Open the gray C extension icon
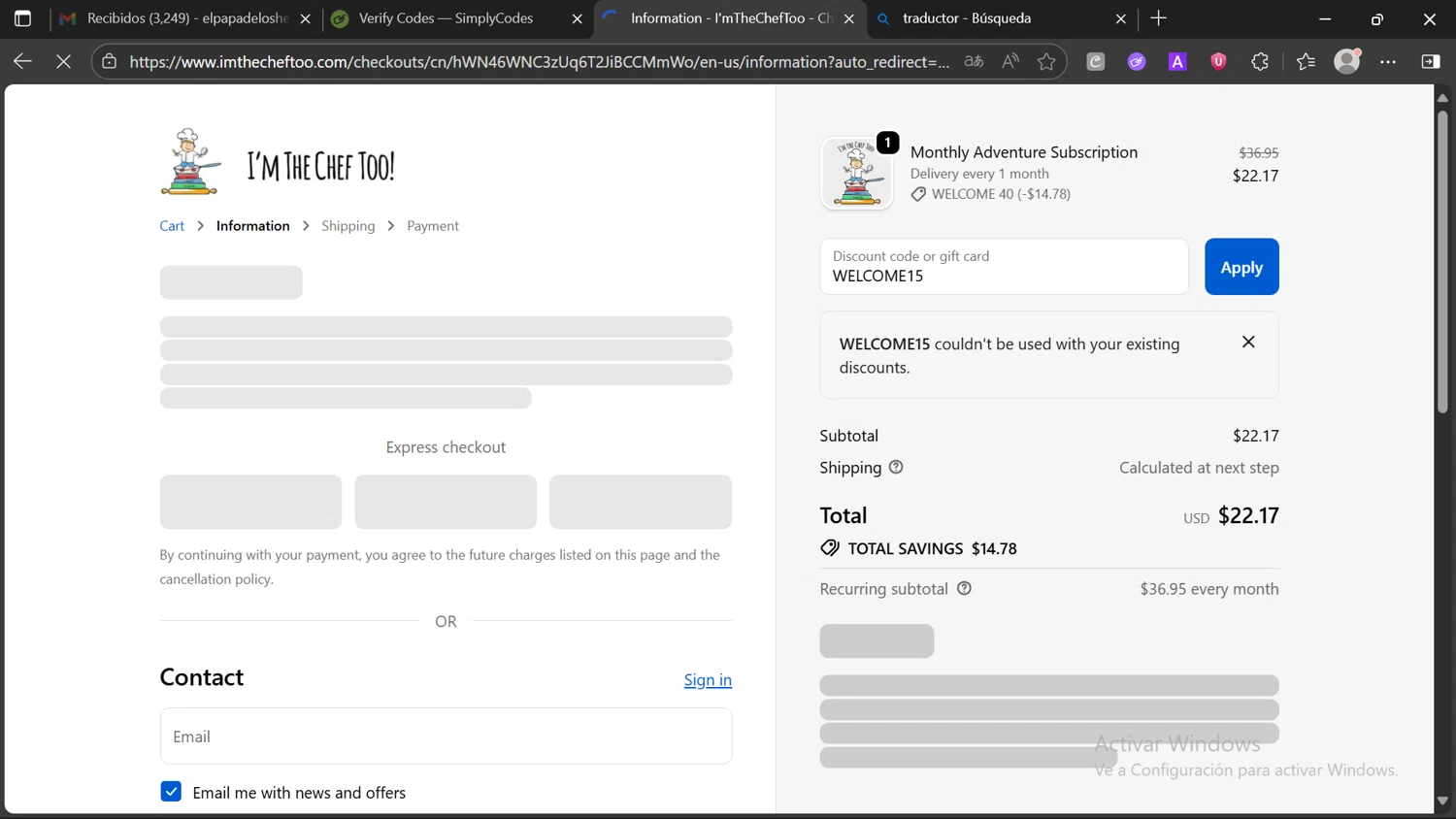The image size is (1456, 819). [1096, 61]
